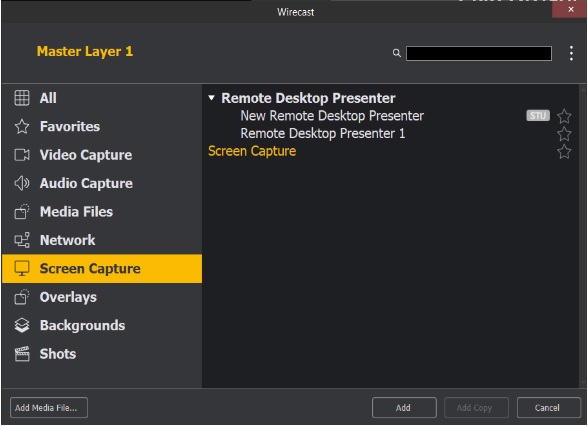Switch to Video Capture category

coord(102,155)
